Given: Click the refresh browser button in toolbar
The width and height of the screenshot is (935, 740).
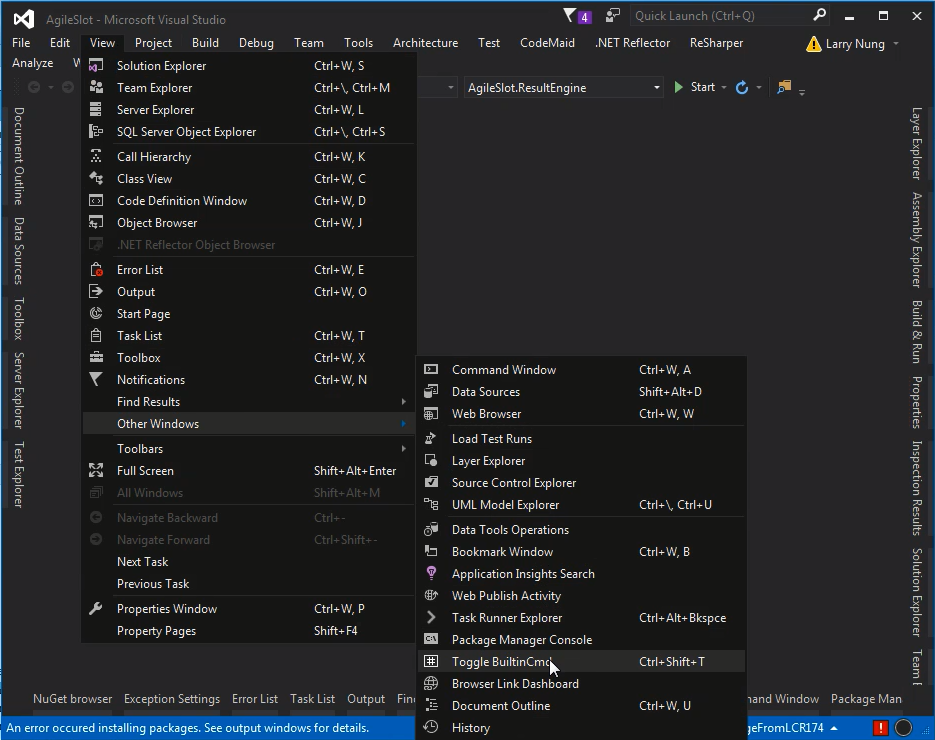Looking at the screenshot, I should [x=742, y=88].
